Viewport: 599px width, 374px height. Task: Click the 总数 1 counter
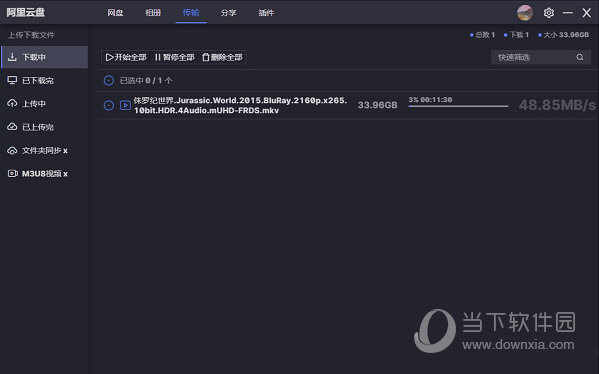(482, 35)
